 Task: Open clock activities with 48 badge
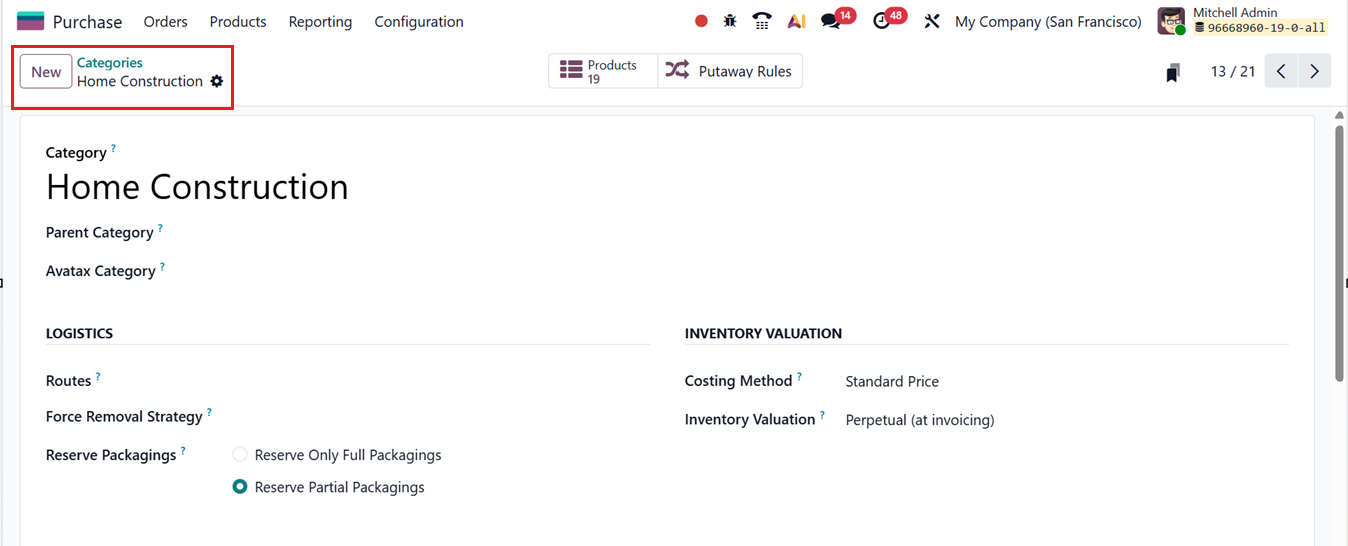pyautogui.click(x=882, y=21)
